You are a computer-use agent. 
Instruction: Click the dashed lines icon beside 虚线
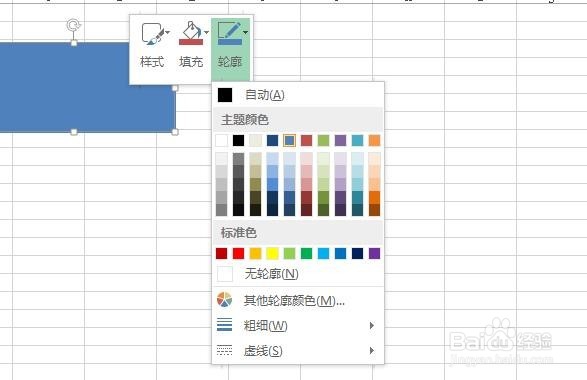(x=225, y=350)
